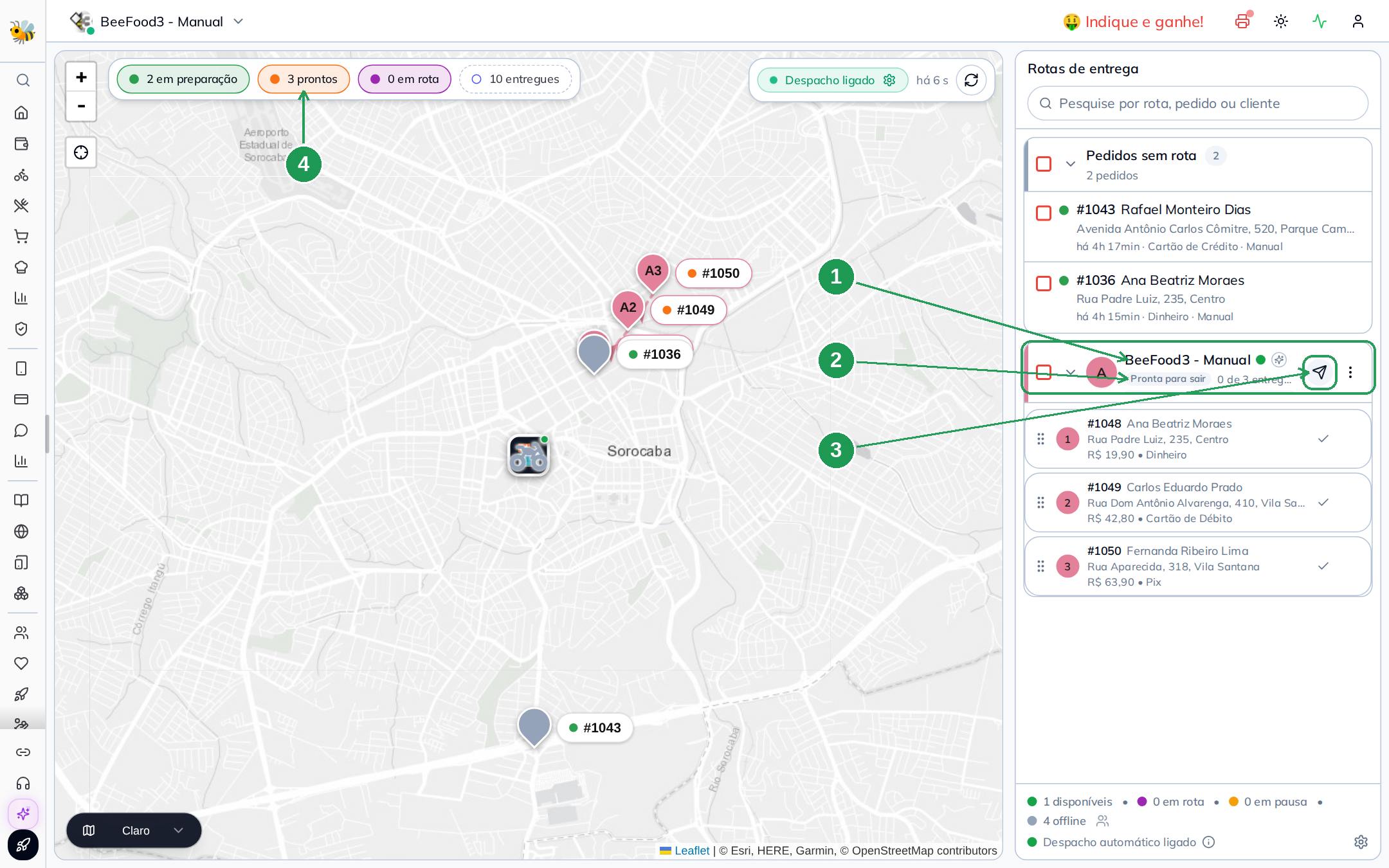Screen dimensions: 1389x868
Task: Toggle the "3 prontos" filter chip
Action: pyautogui.click(x=304, y=79)
